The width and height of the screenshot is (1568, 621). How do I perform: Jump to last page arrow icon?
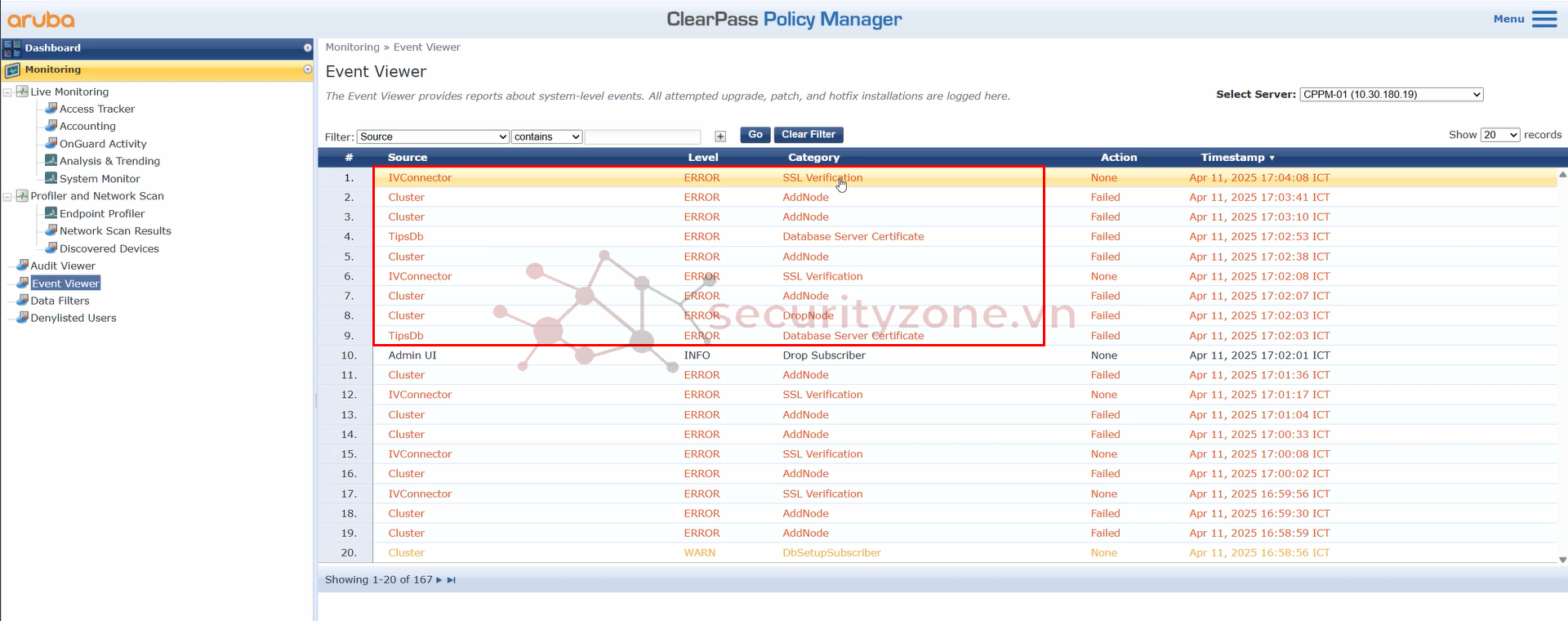pyautogui.click(x=452, y=580)
